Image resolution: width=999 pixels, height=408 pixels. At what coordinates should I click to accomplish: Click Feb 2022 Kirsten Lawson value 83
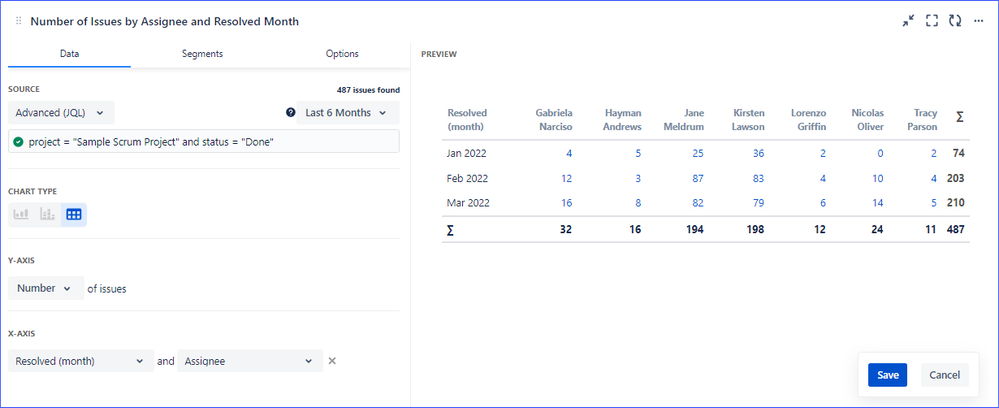[758, 178]
